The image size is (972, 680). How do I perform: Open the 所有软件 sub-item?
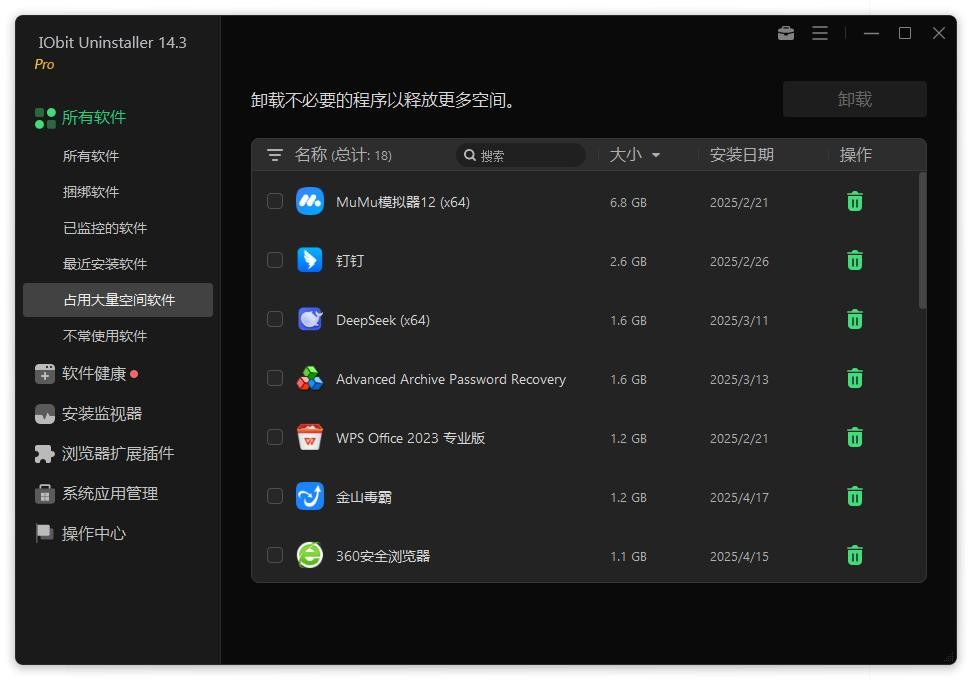[x=91, y=156]
